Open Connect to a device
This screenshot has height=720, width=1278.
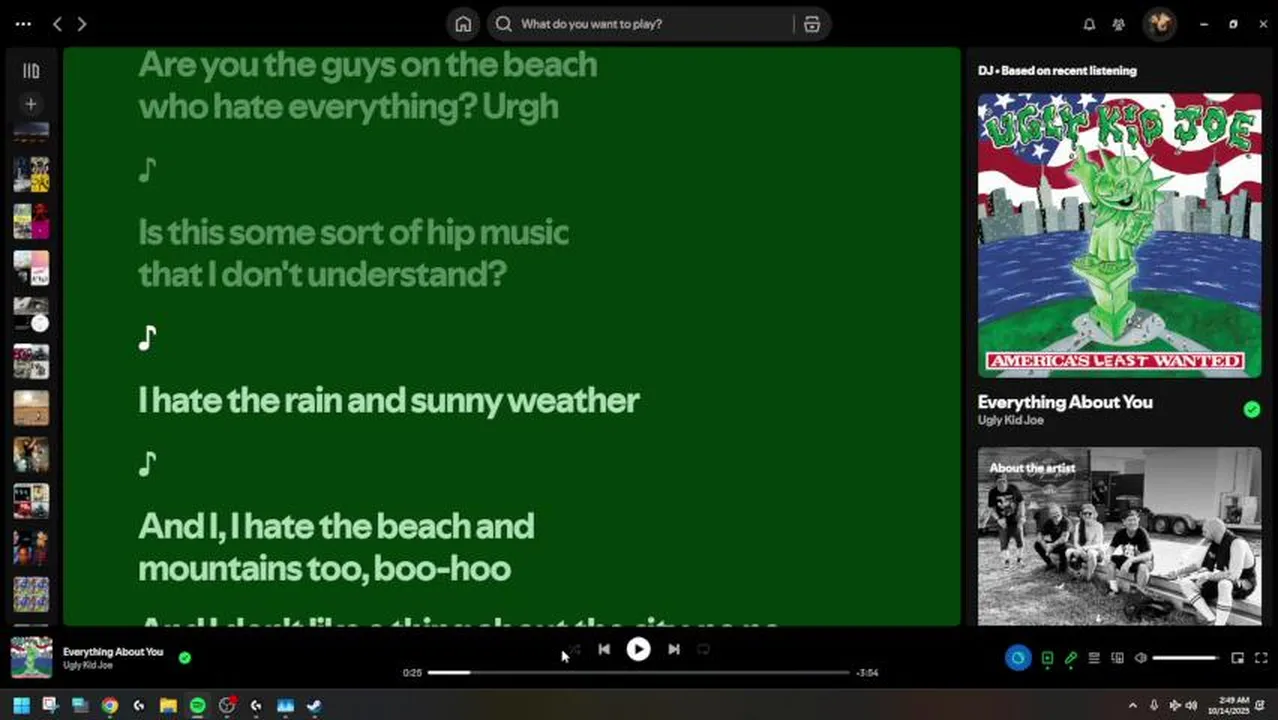point(1117,658)
